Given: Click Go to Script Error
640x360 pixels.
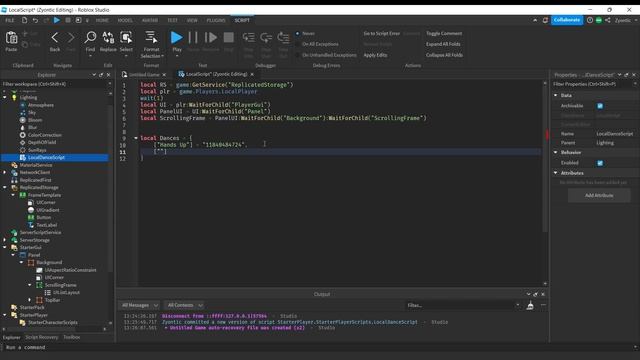Looking at the screenshot, I should (x=381, y=33).
